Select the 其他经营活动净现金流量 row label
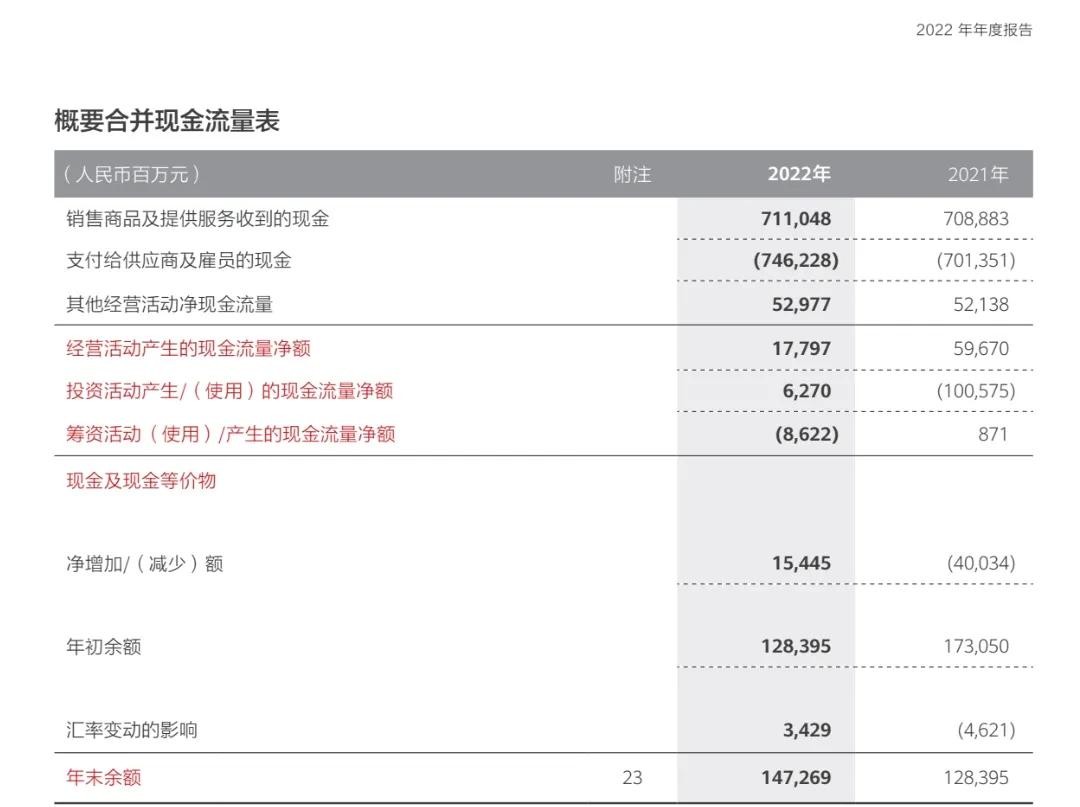1080x807 pixels. click(169, 304)
